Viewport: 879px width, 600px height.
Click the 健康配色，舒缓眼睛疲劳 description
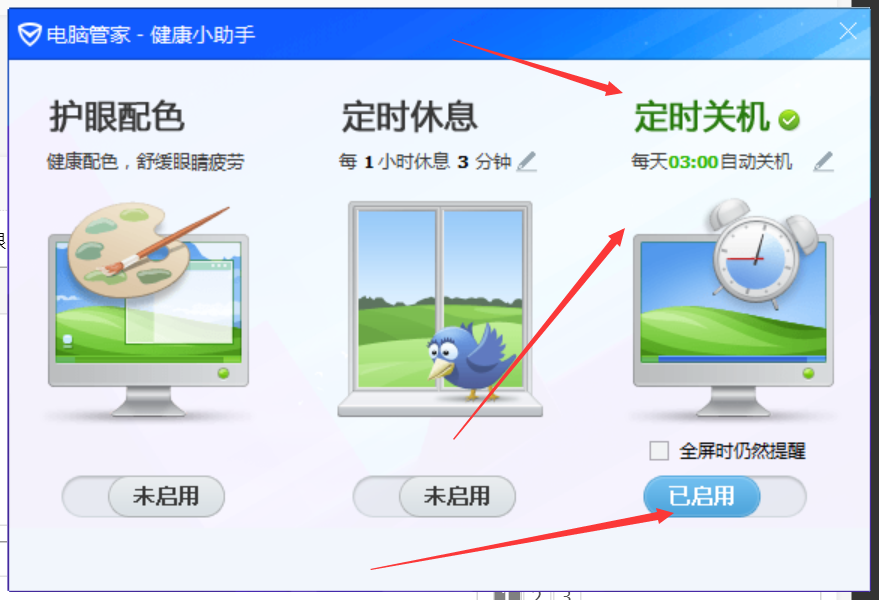click(x=145, y=162)
